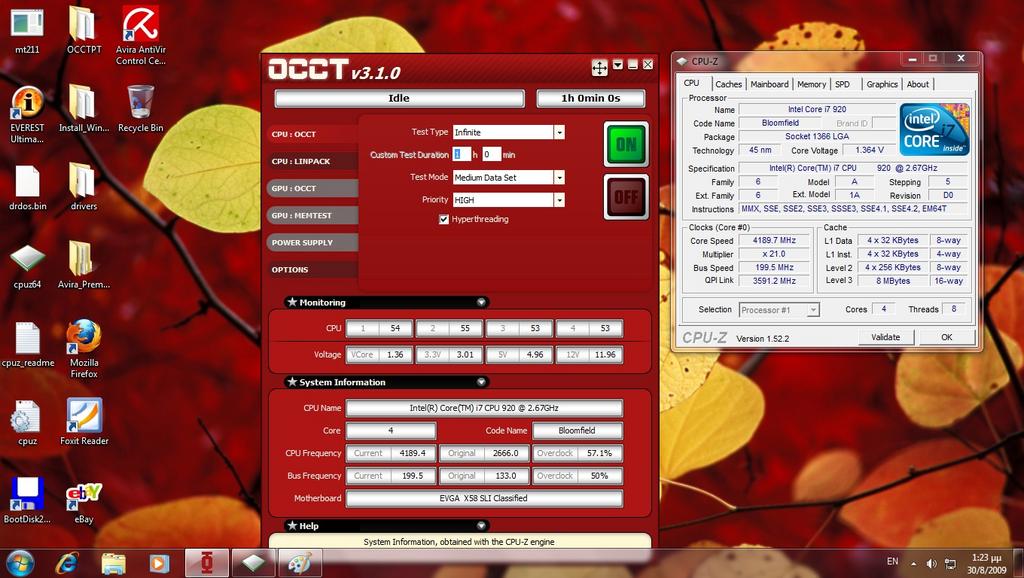Open the Windows Start menu orb
Image resolution: width=1024 pixels, height=578 pixels.
pyautogui.click(x=20, y=563)
